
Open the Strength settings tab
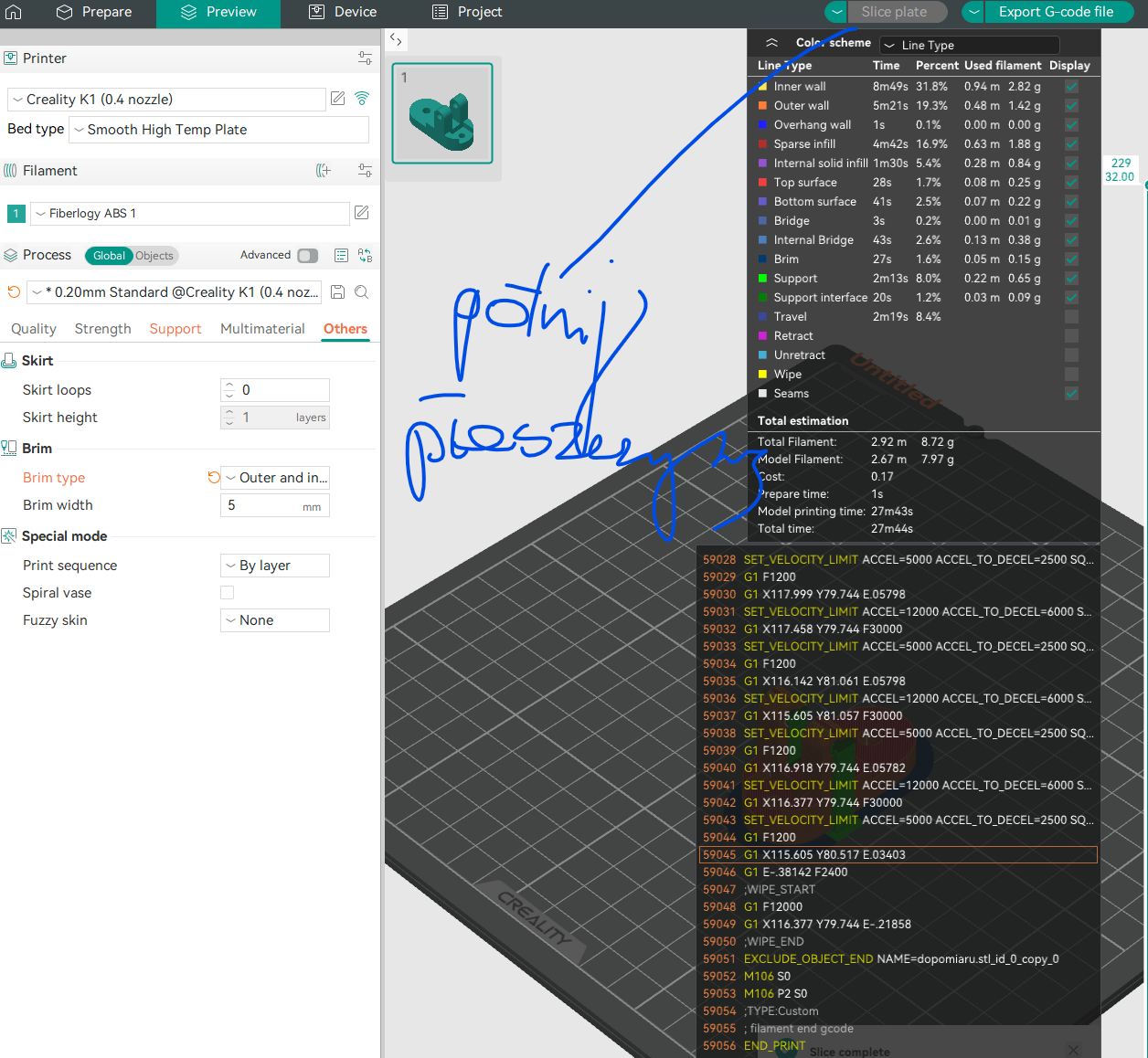tap(102, 329)
